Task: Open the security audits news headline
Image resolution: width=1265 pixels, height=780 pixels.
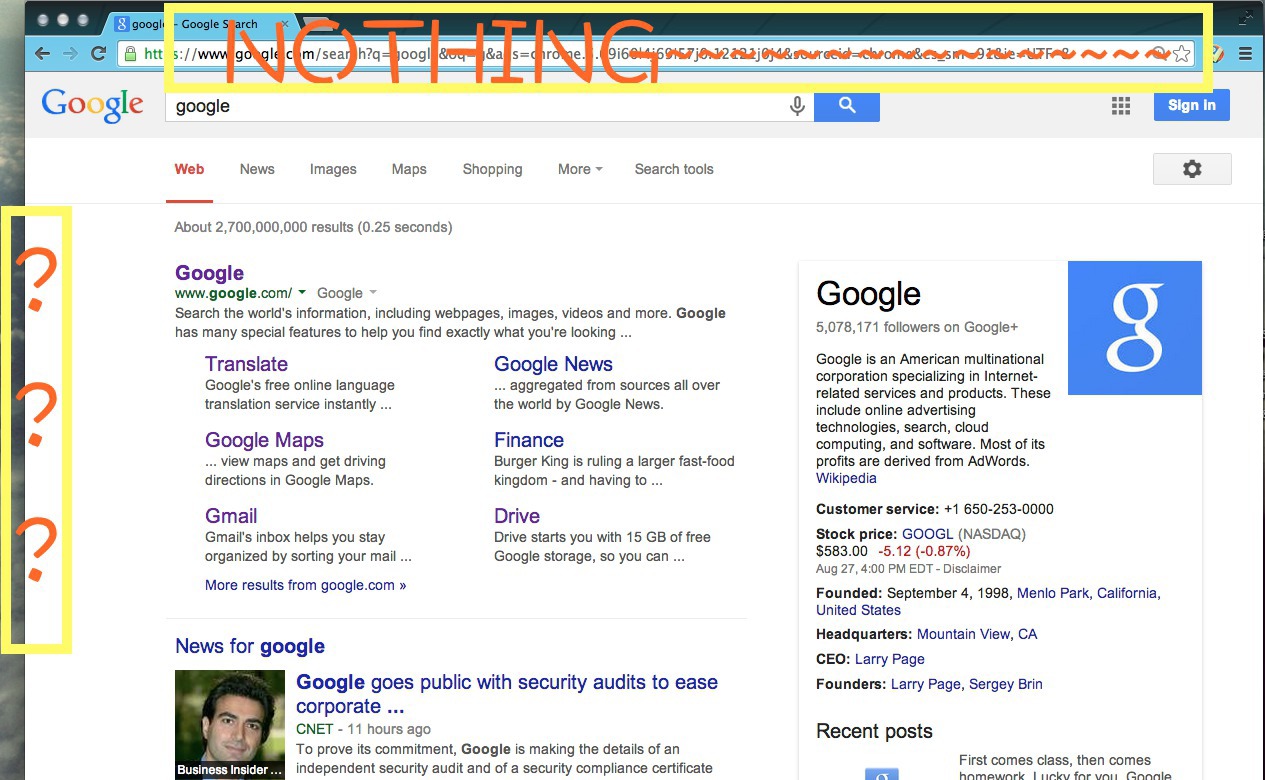Action: 507,694
